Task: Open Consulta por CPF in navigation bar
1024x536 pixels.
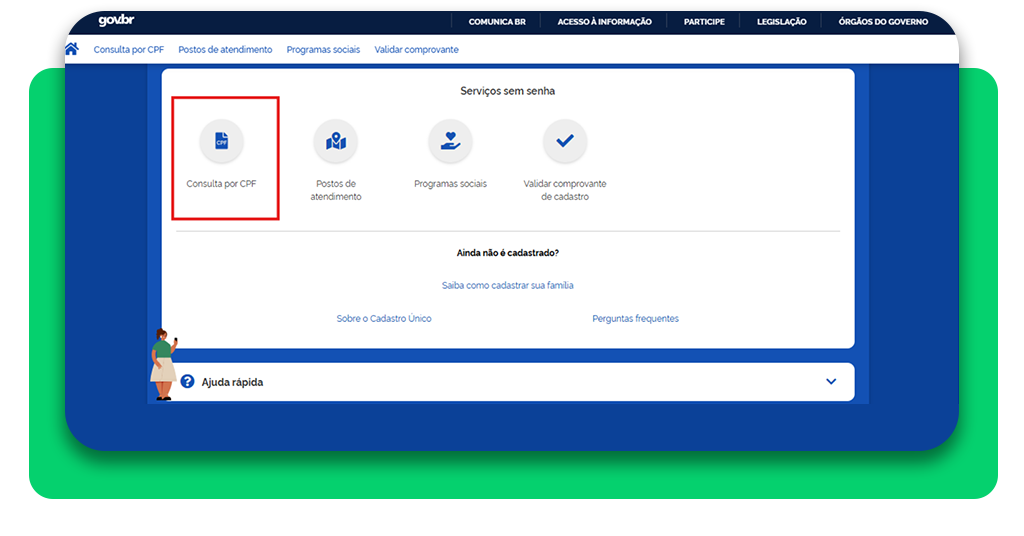Action: [129, 49]
